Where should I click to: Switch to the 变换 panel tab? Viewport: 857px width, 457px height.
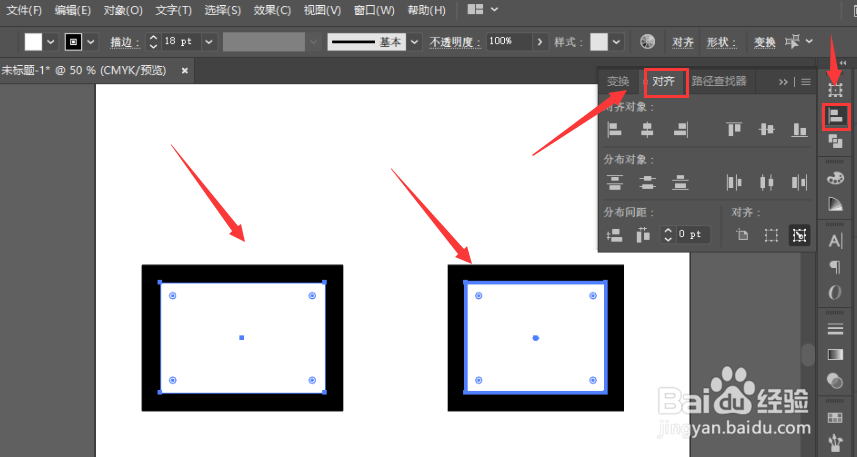coord(618,81)
